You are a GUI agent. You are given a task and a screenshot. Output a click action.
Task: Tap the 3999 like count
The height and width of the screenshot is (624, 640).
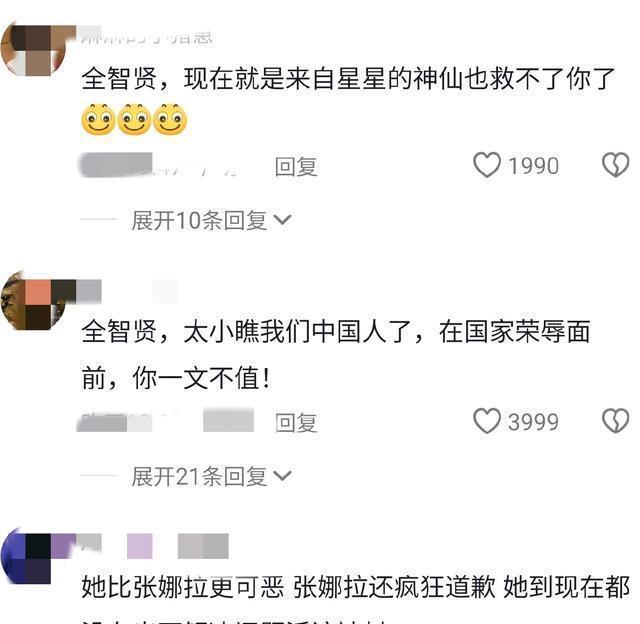point(533,422)
